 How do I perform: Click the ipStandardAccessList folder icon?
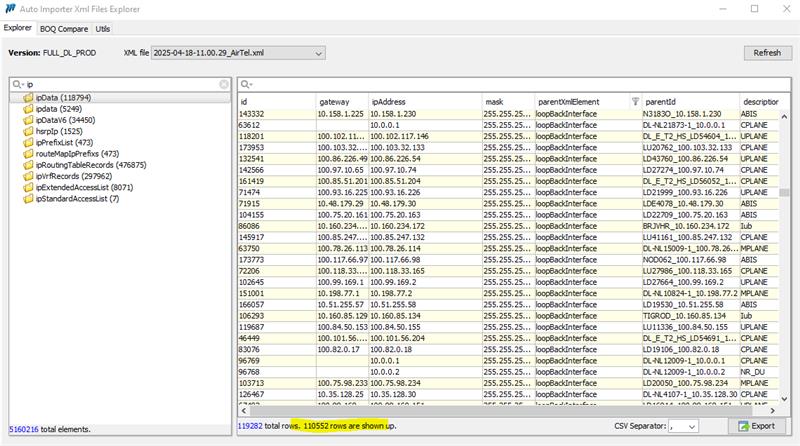(28, 198)
